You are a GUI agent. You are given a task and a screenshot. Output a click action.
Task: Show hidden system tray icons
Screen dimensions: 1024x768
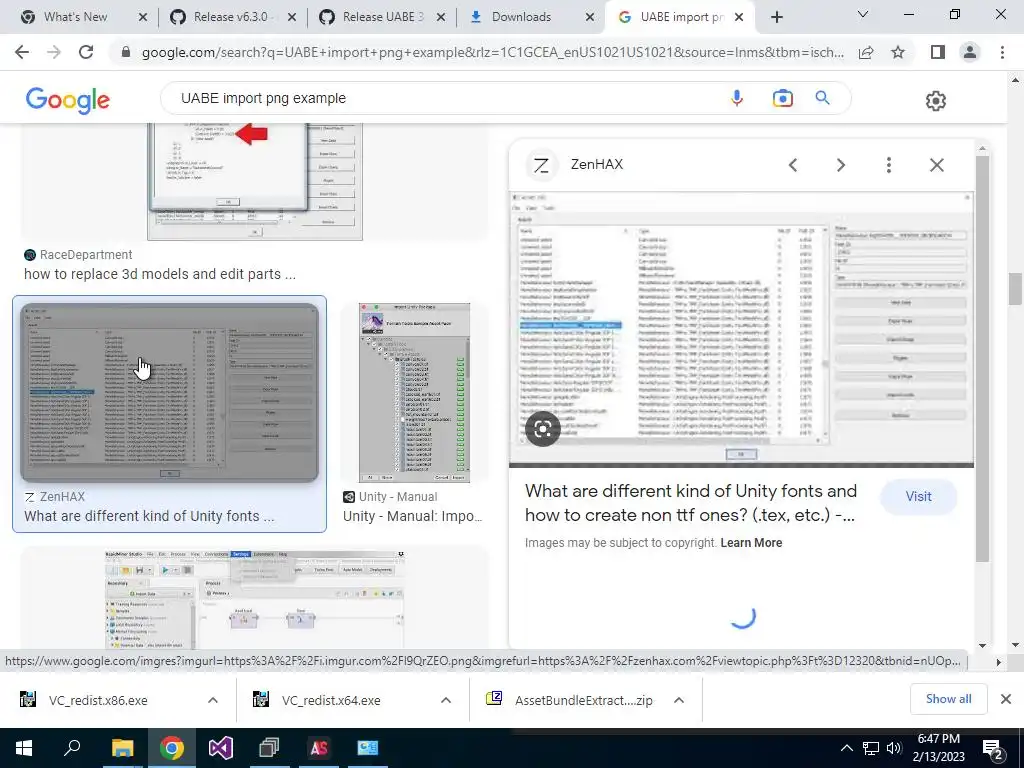click(x=846, y=748)
